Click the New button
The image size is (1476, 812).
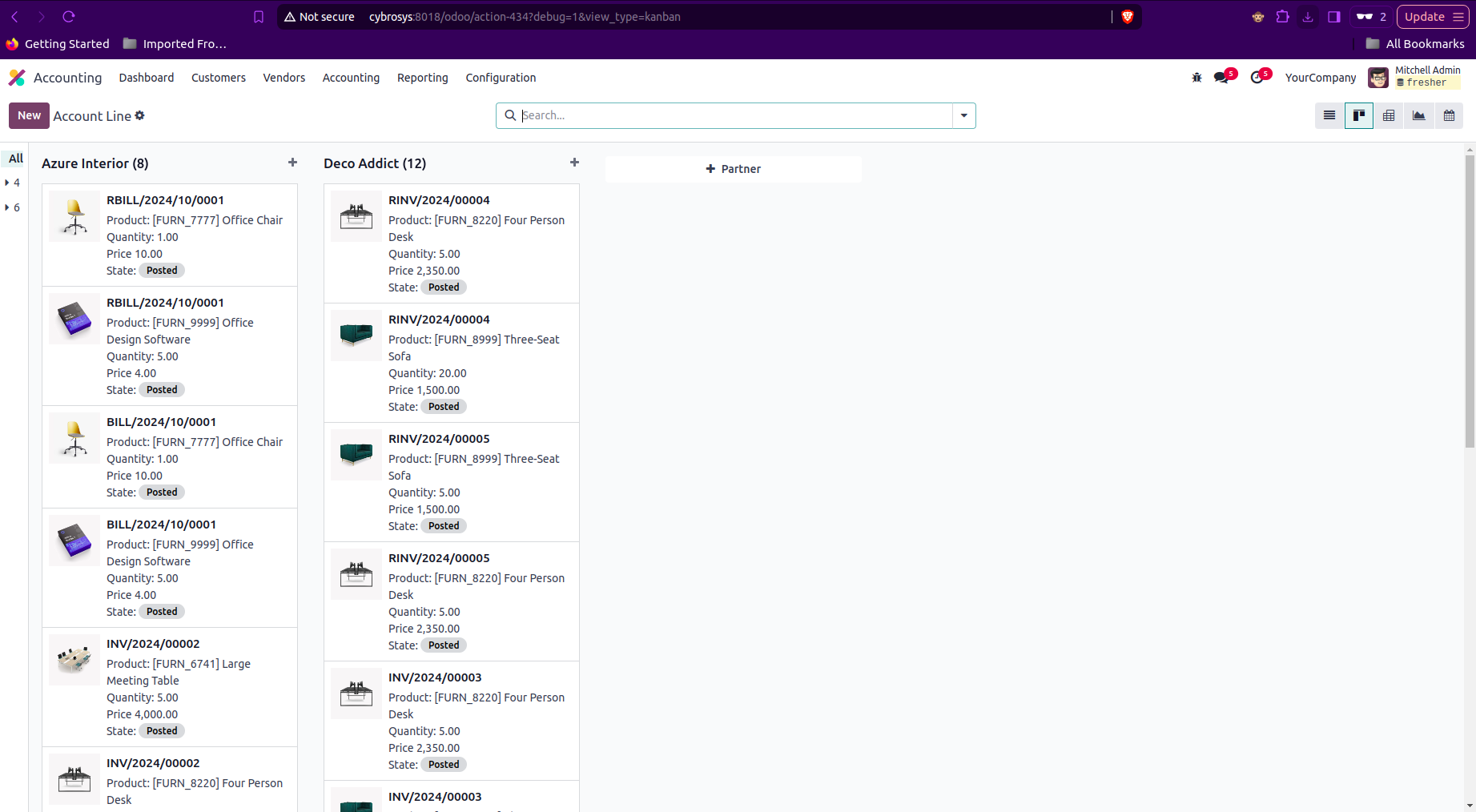click(29, 115)
